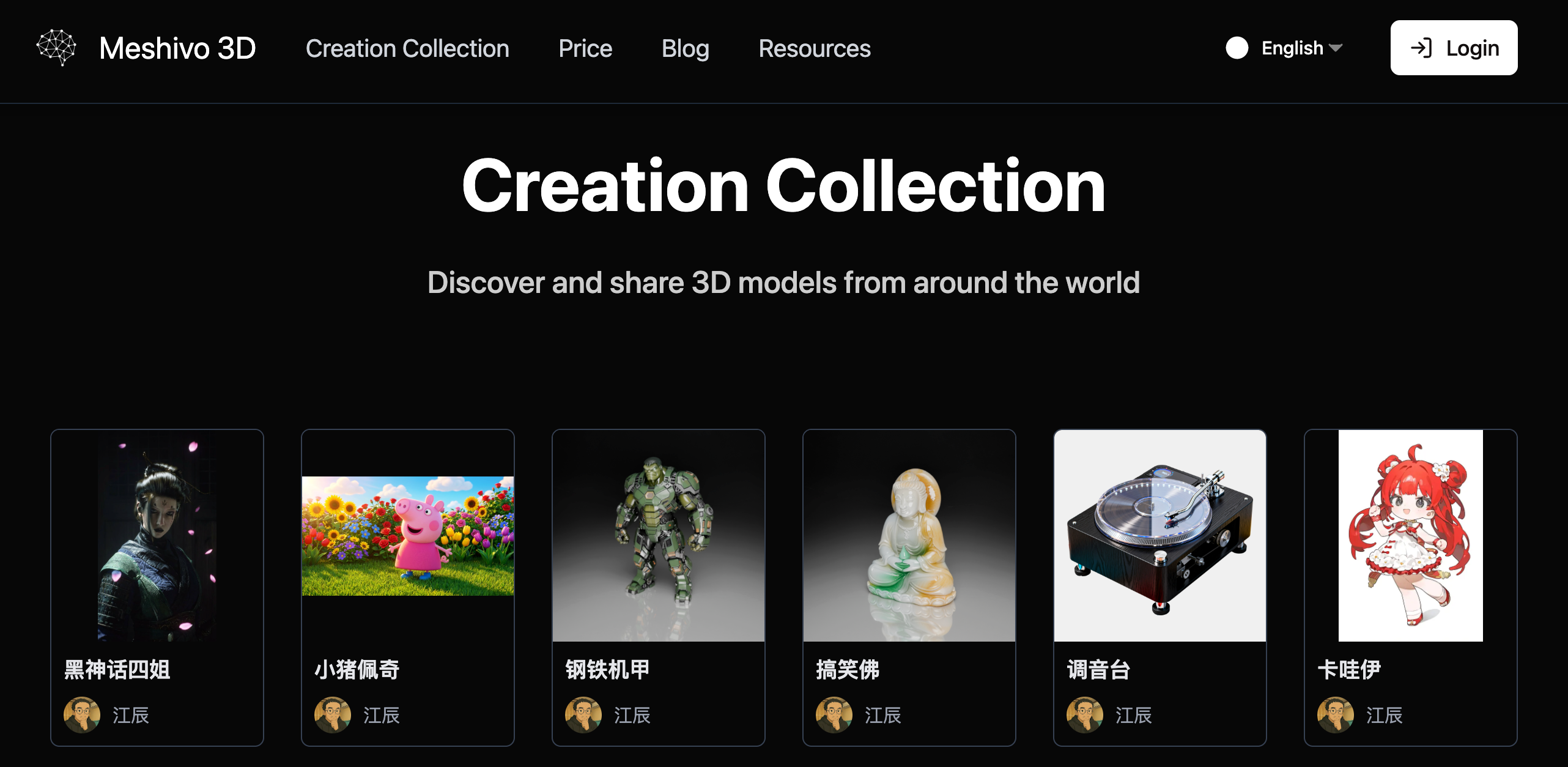Click the Meshivo 3D brand name
Viewport: 1568px width, 767px height.
click(x=177, y=48)
